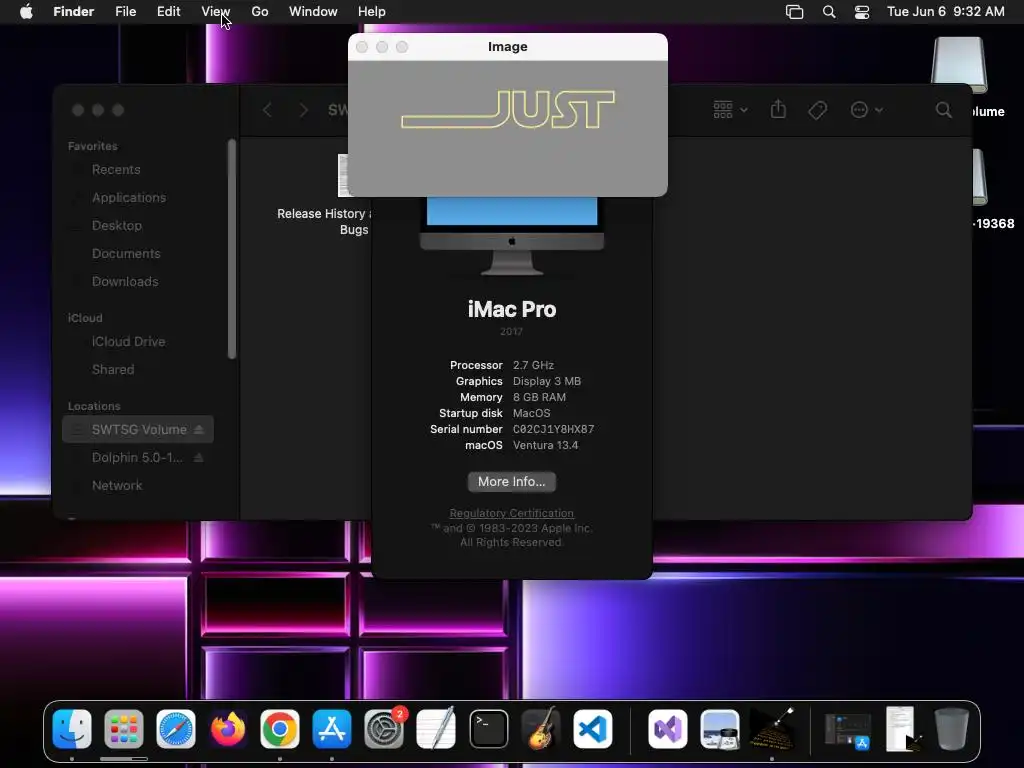Click the serial number C02CJ1Y8HX87
The height and width of the screenshot is (768, 1024).
[553, 429]
